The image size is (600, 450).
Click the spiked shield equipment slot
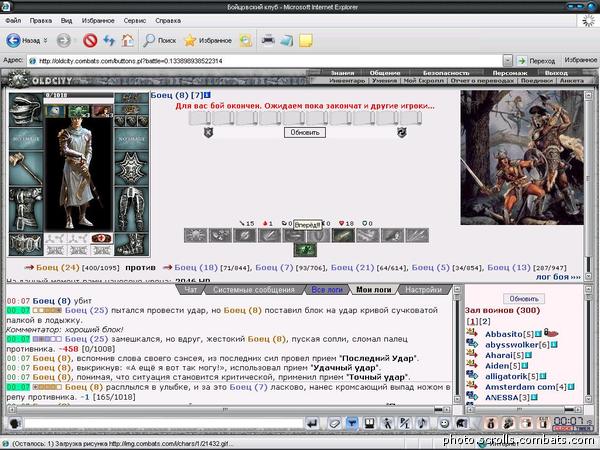[x=131, y=169]
